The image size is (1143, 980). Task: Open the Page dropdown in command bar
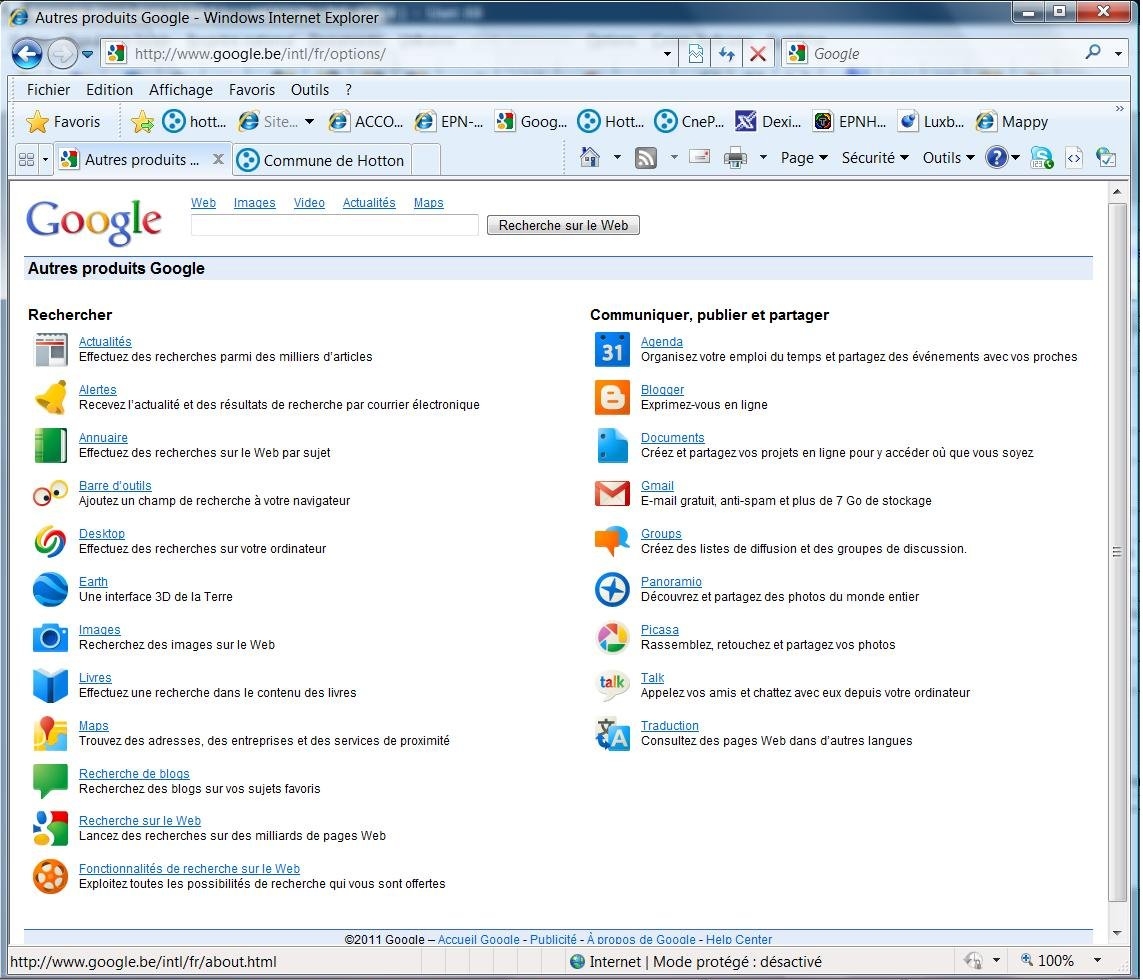pyautogui.click(x=804, y=158)
